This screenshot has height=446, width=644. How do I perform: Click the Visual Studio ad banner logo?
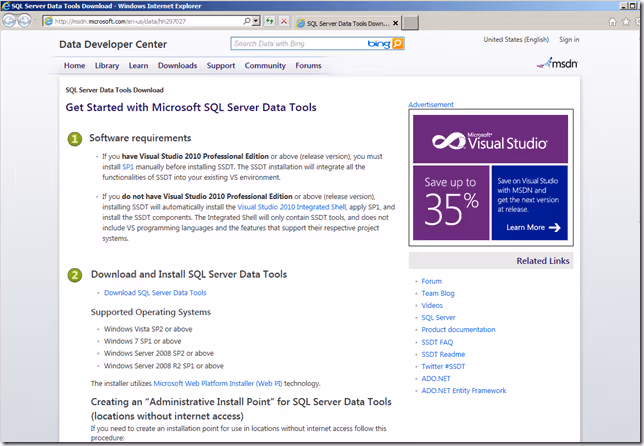click(x=490, y=139)
